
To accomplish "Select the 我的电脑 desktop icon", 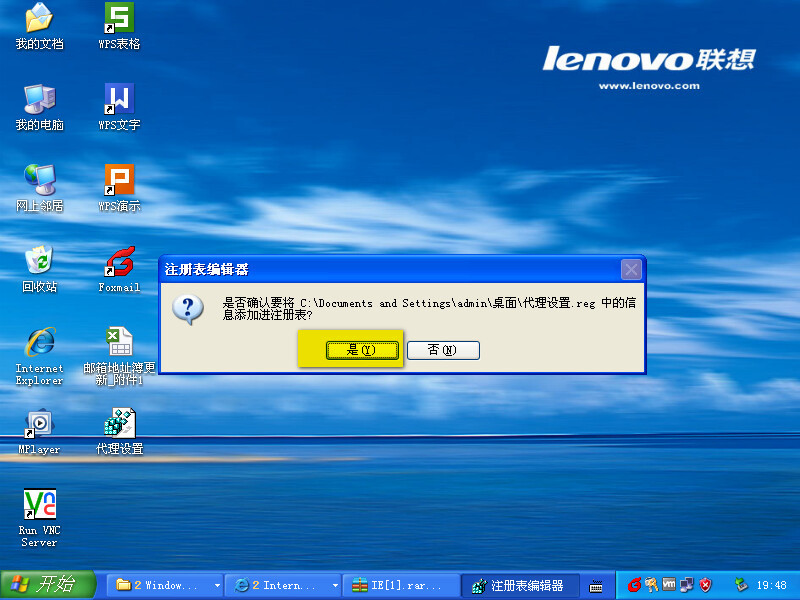I will (x=39, y=99).
